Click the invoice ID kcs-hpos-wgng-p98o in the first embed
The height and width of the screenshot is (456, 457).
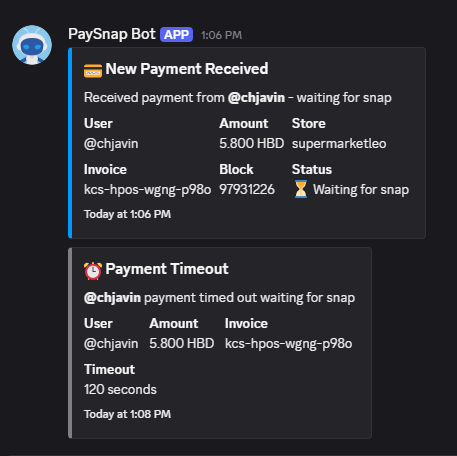click(148, 189)
